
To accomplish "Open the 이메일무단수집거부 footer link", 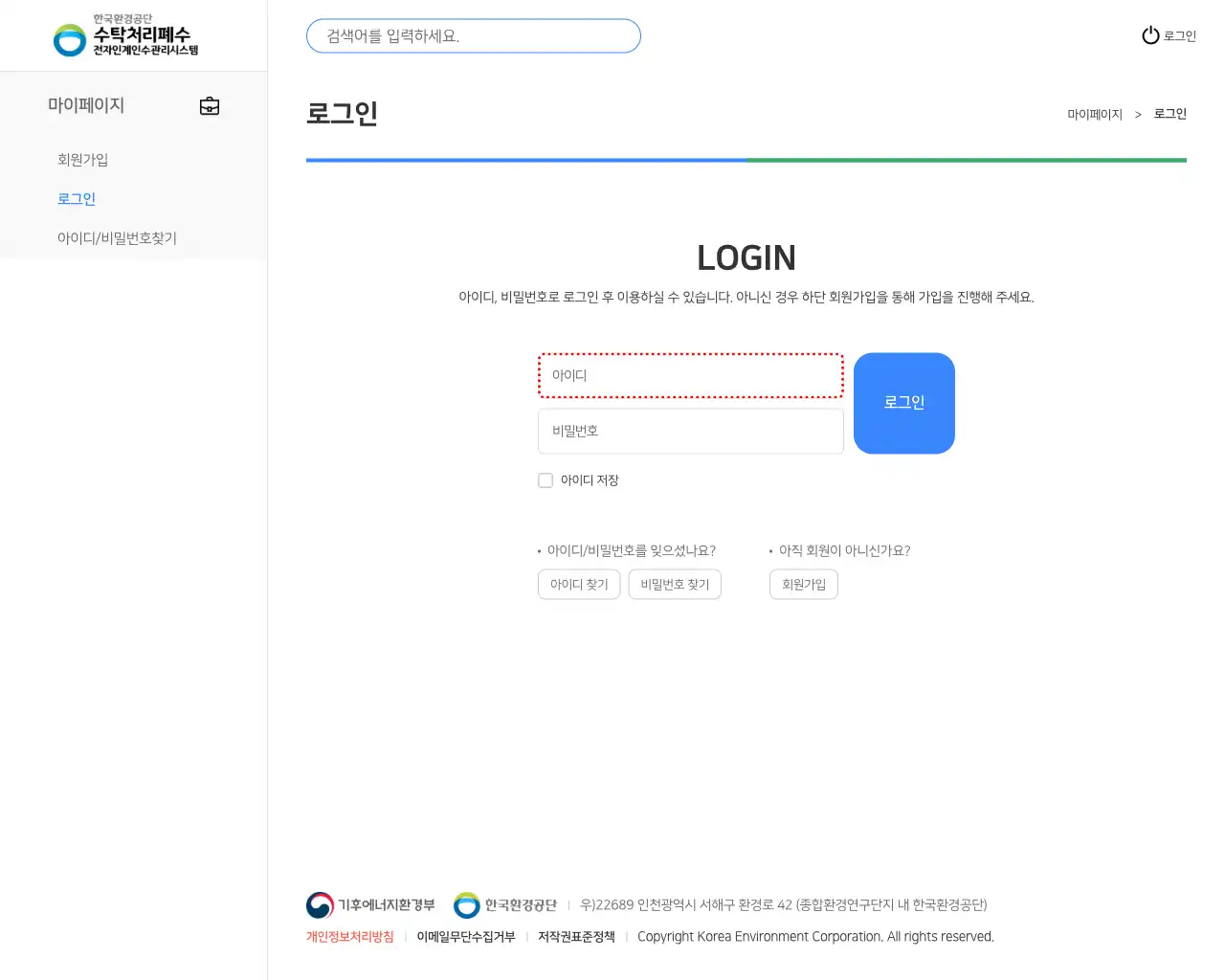I will 466,937.
